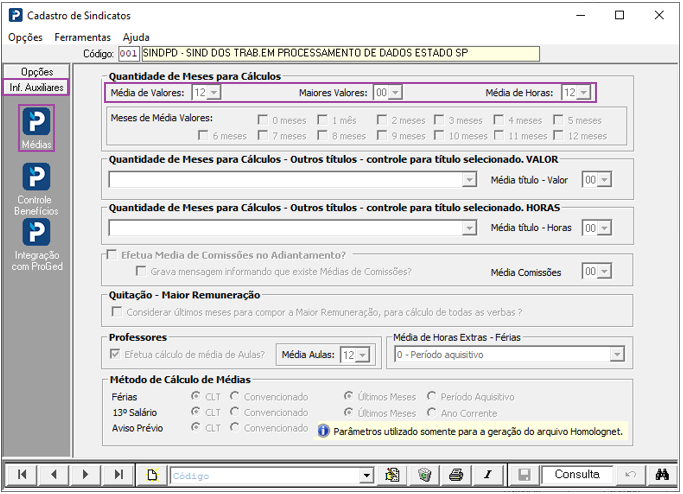
Task: Switch to the Inf. Auxiliares tab
Action: 36,87
